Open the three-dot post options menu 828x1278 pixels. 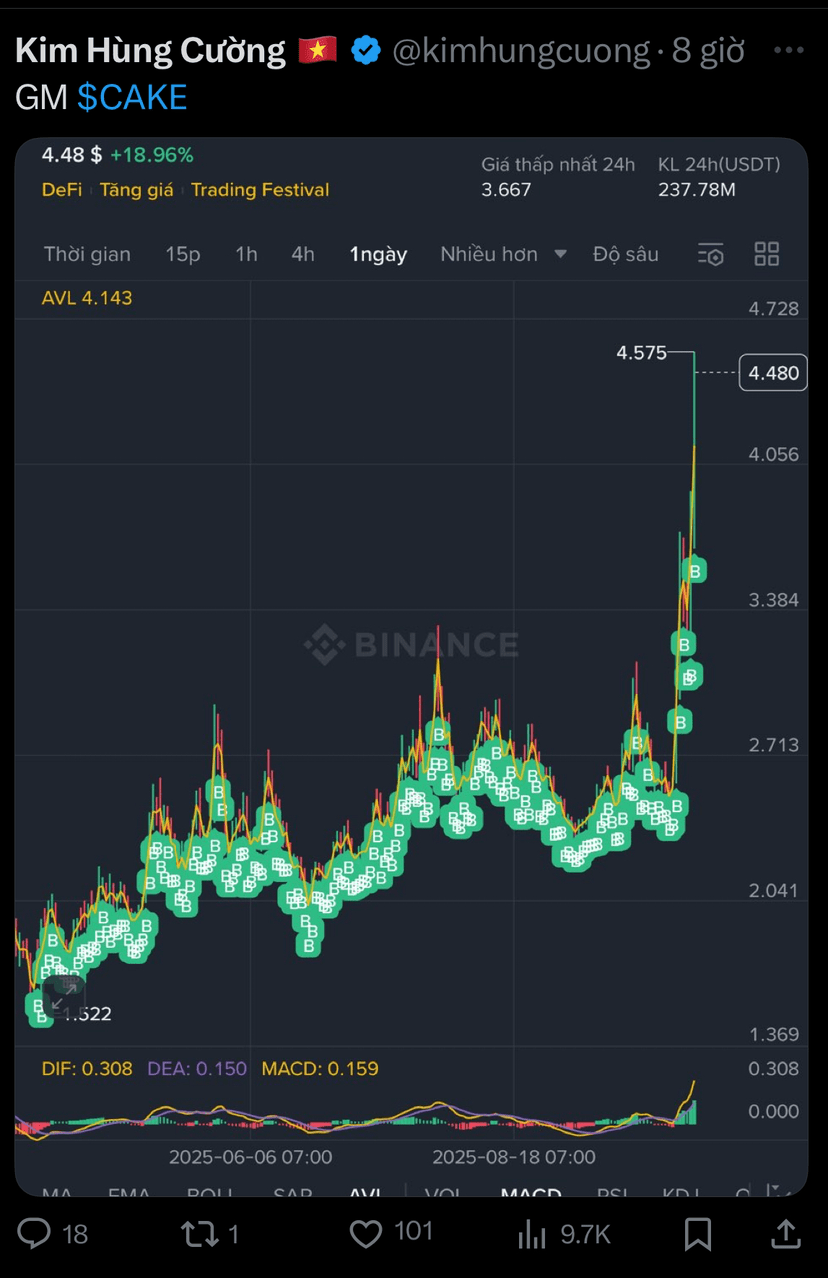point(790,50)
